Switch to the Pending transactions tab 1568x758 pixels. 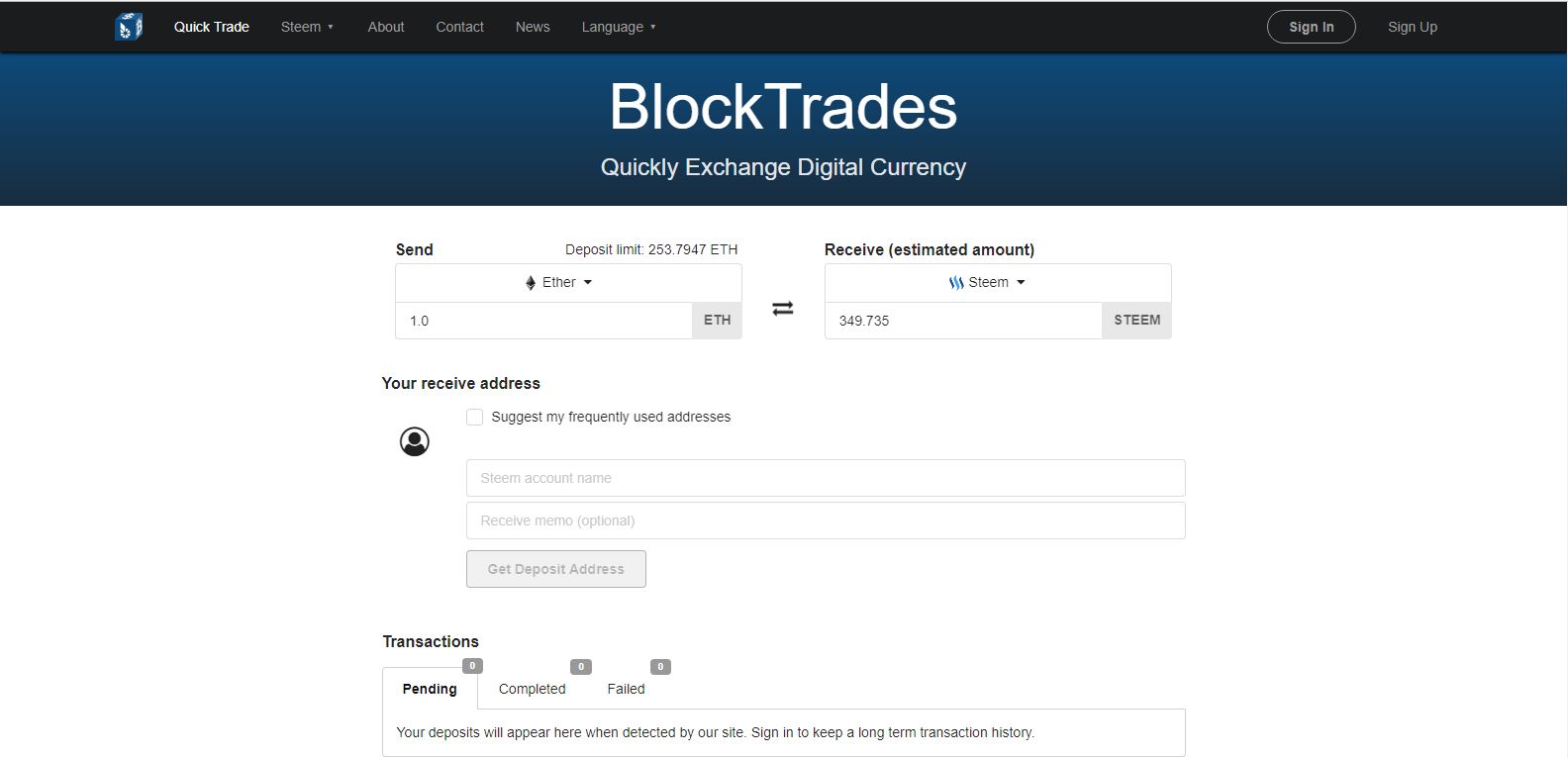(430, 689)
